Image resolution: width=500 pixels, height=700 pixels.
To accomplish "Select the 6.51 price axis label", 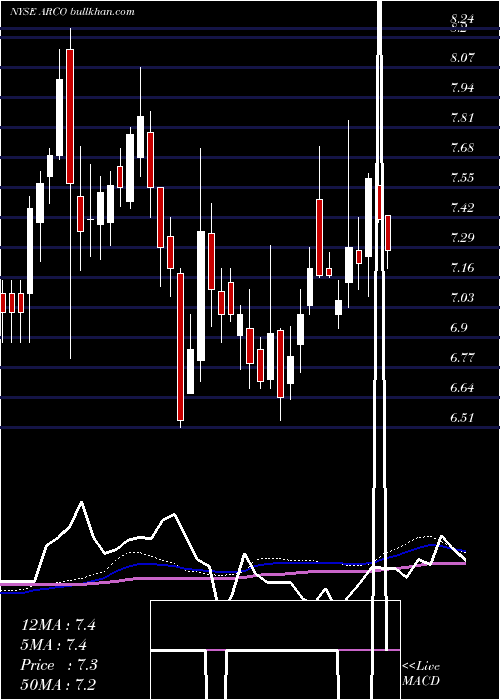I will point(462,418).
